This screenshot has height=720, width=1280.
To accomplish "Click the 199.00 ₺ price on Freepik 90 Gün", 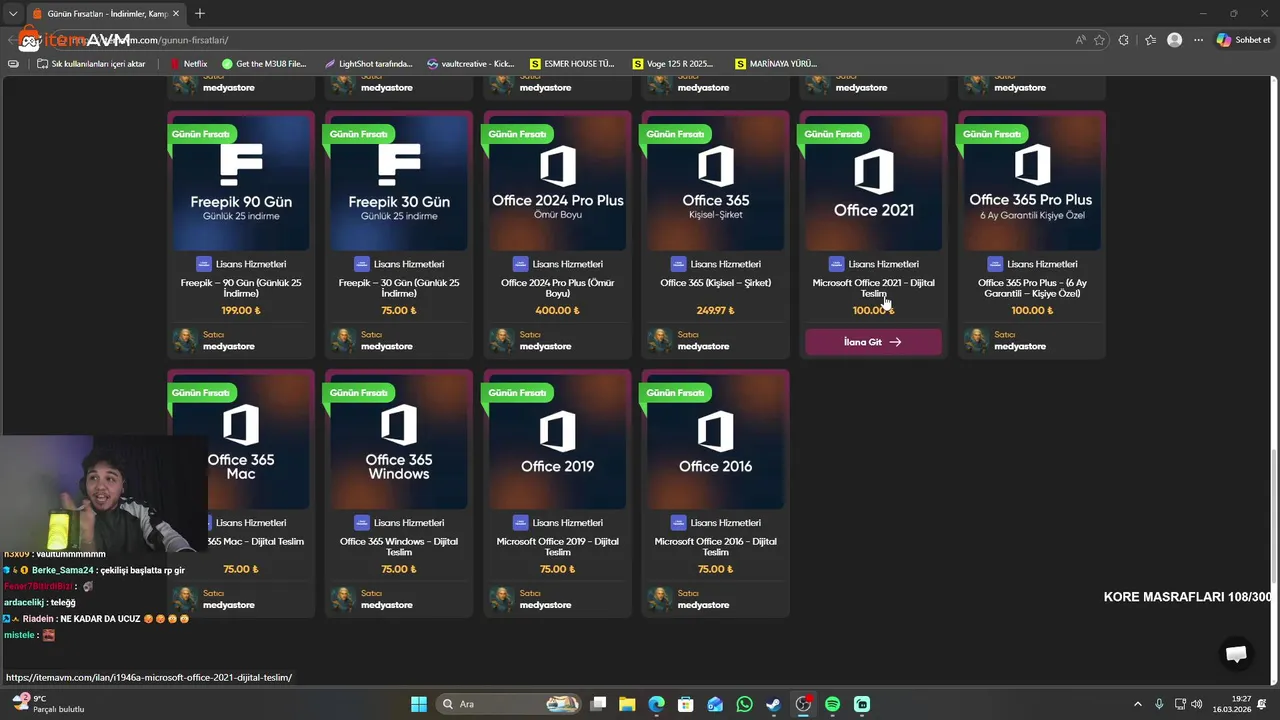I will pyautogui.click(x=241, y=310).
